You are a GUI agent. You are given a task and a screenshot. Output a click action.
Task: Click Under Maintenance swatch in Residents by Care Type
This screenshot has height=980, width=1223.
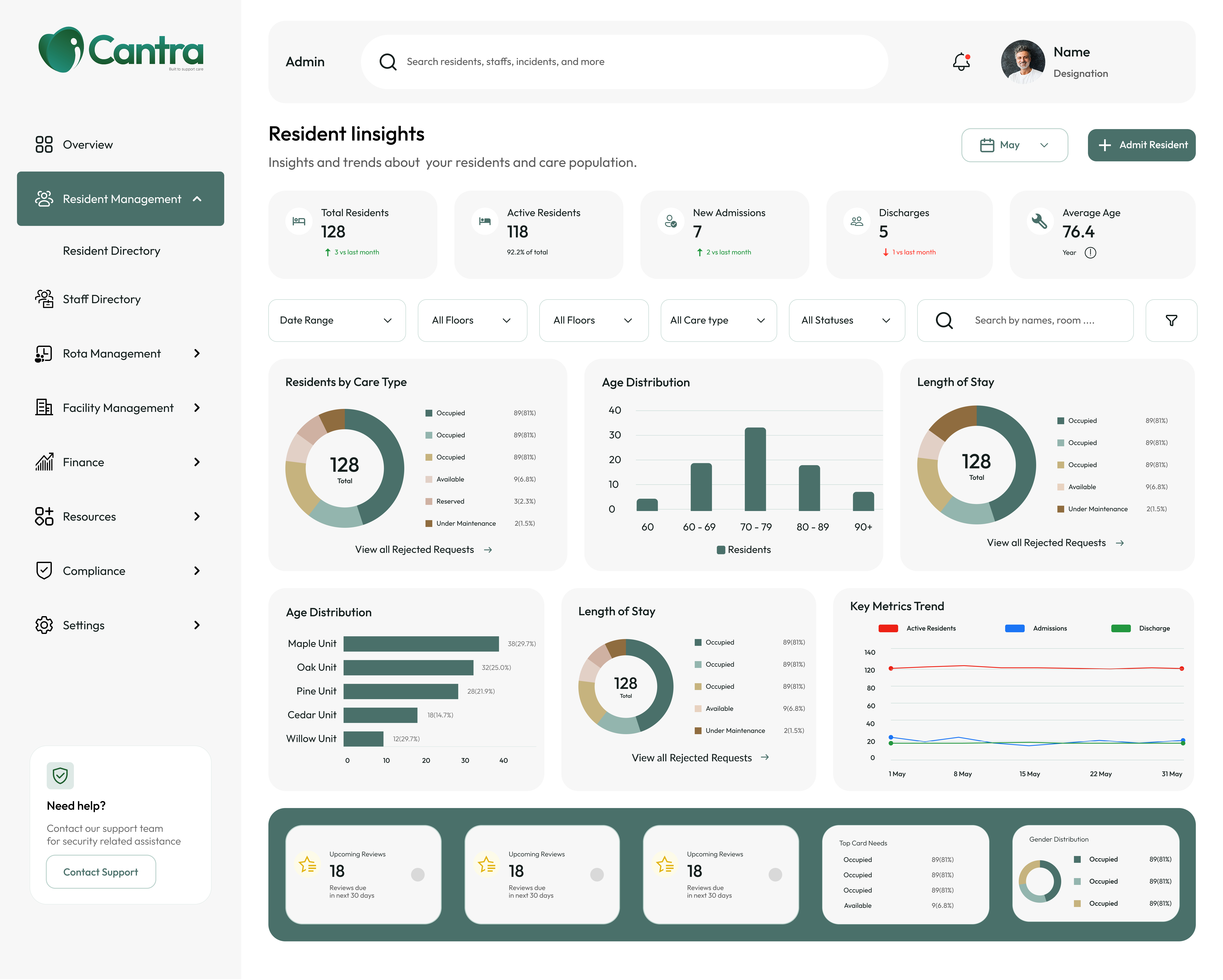[x=429, y=524]
